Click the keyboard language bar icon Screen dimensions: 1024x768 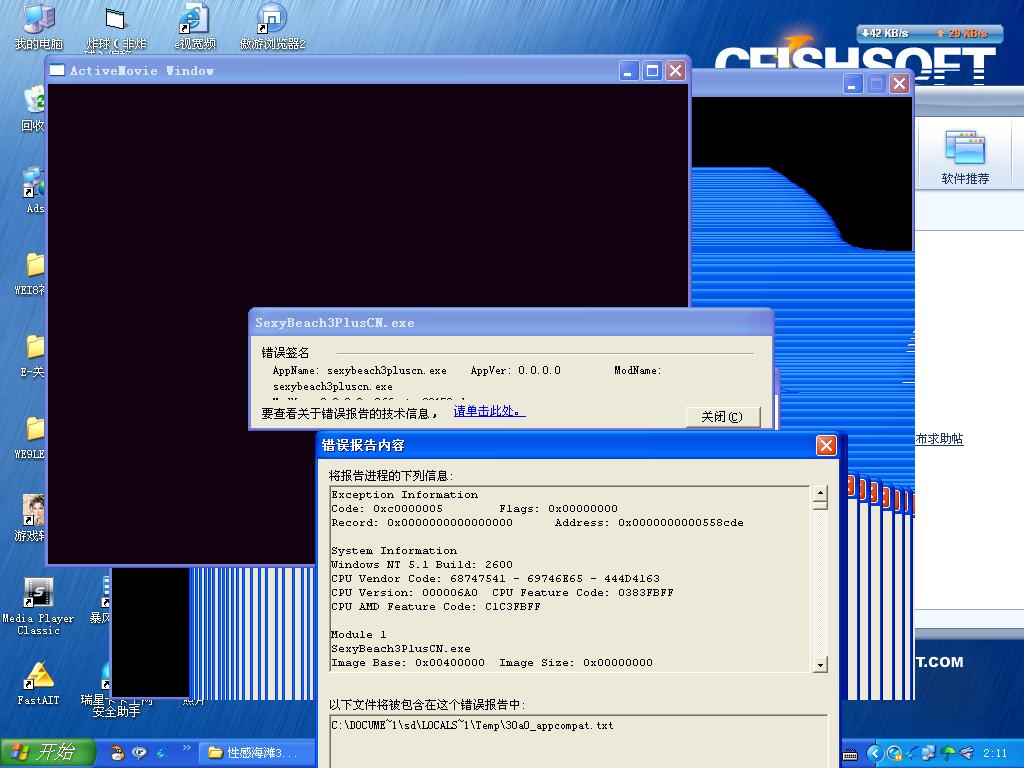850,754
